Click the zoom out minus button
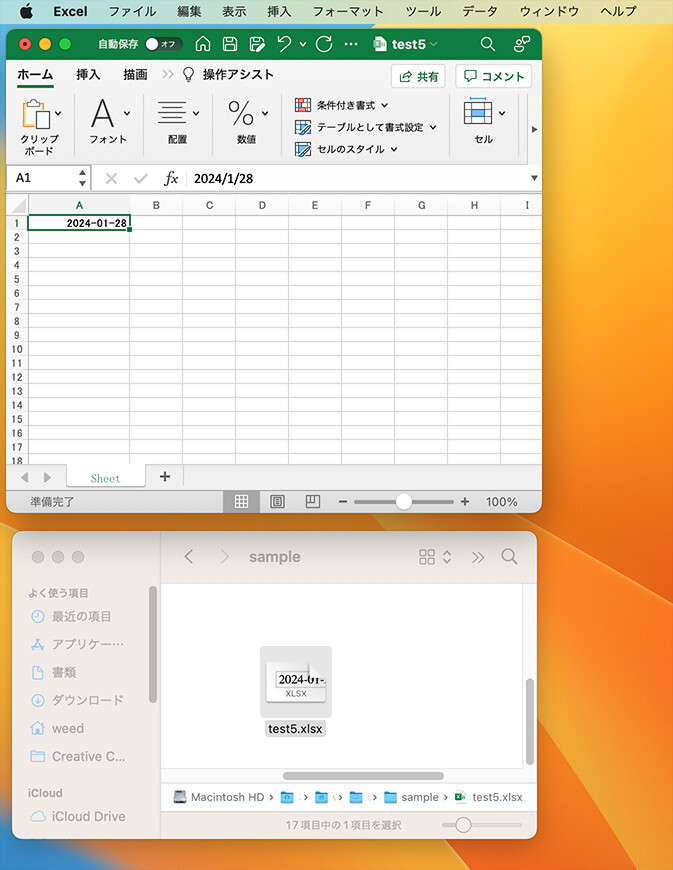This screenshot has height=870, width=673. click(342, 502)
